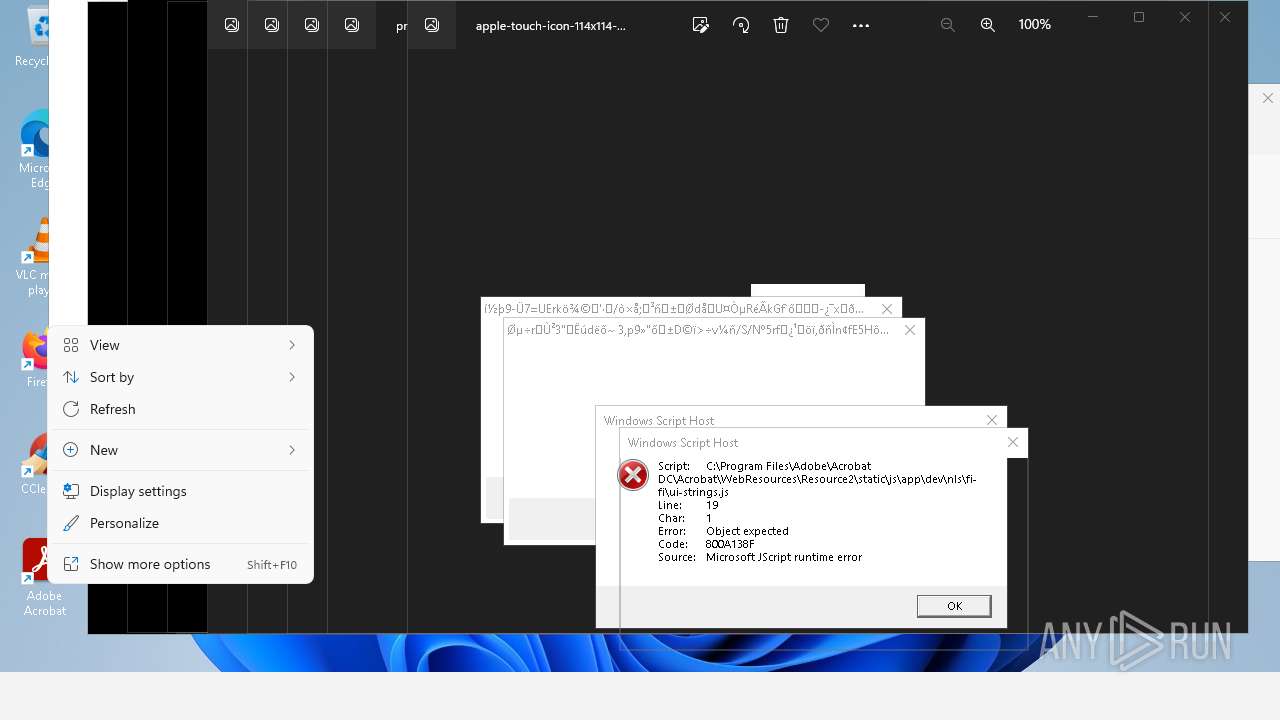The image size is (1280, 720).
Task: Open the View submenu in the context menu
Action: point(181,345)
